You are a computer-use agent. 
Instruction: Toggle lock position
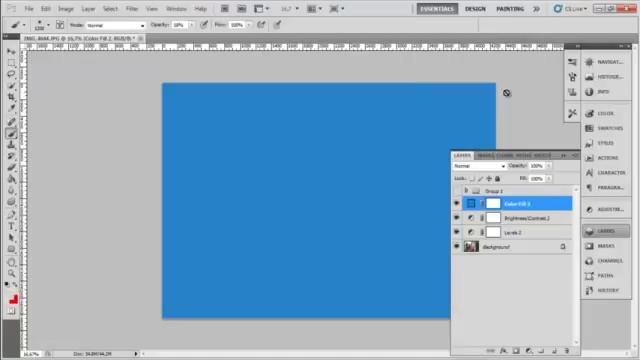pos(489,179)
